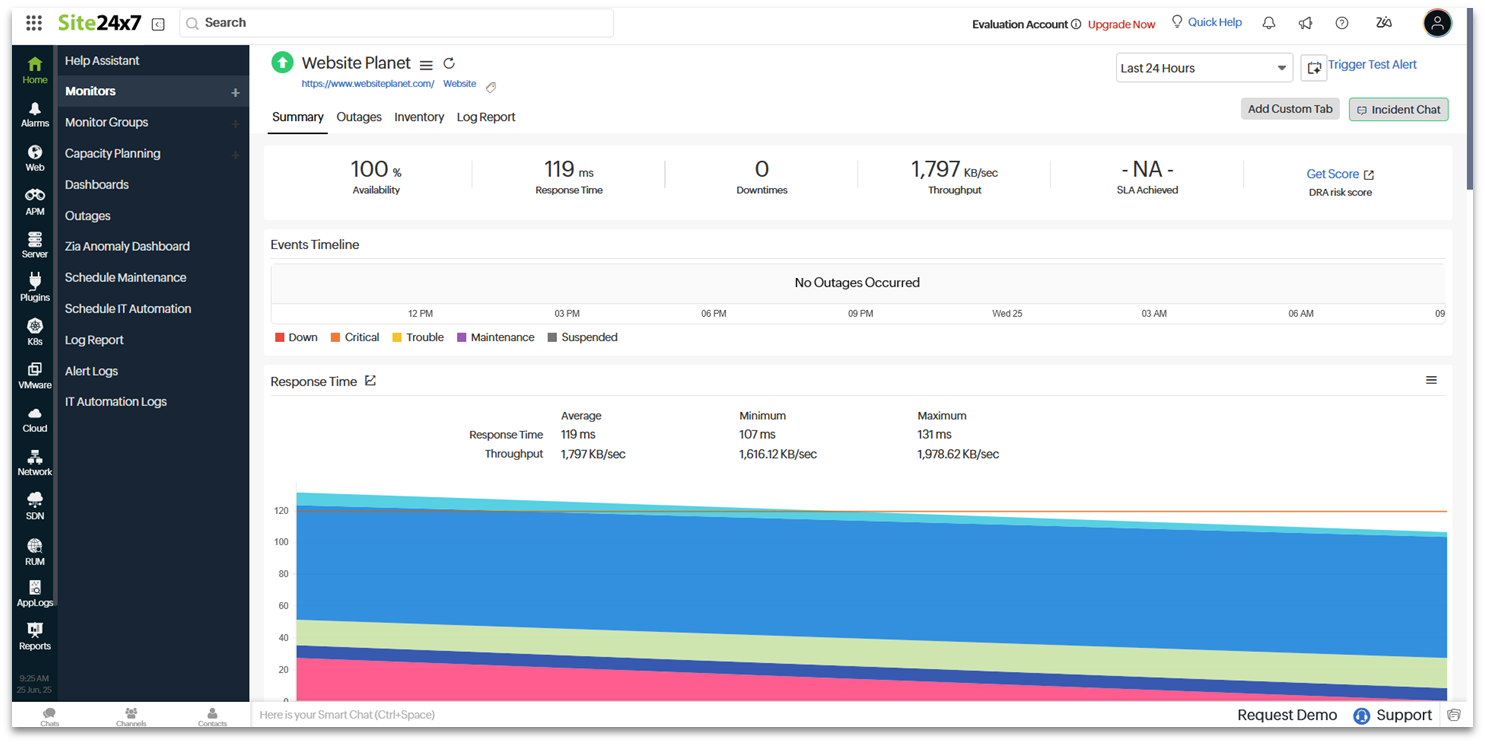Select the K8s sidebar icon
This screenshot has height=744, width=1485.
pos(34,330)
